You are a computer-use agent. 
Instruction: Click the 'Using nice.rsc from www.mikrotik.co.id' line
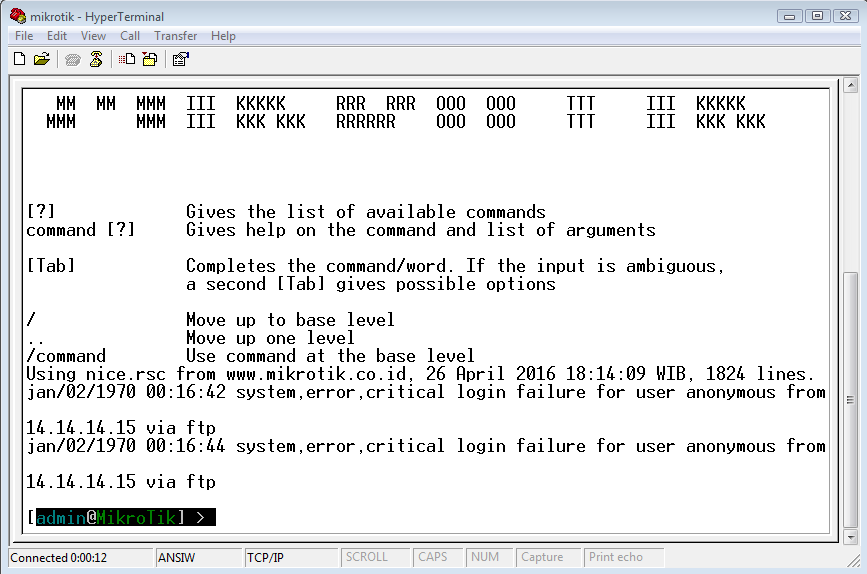(x=420, y=374)
